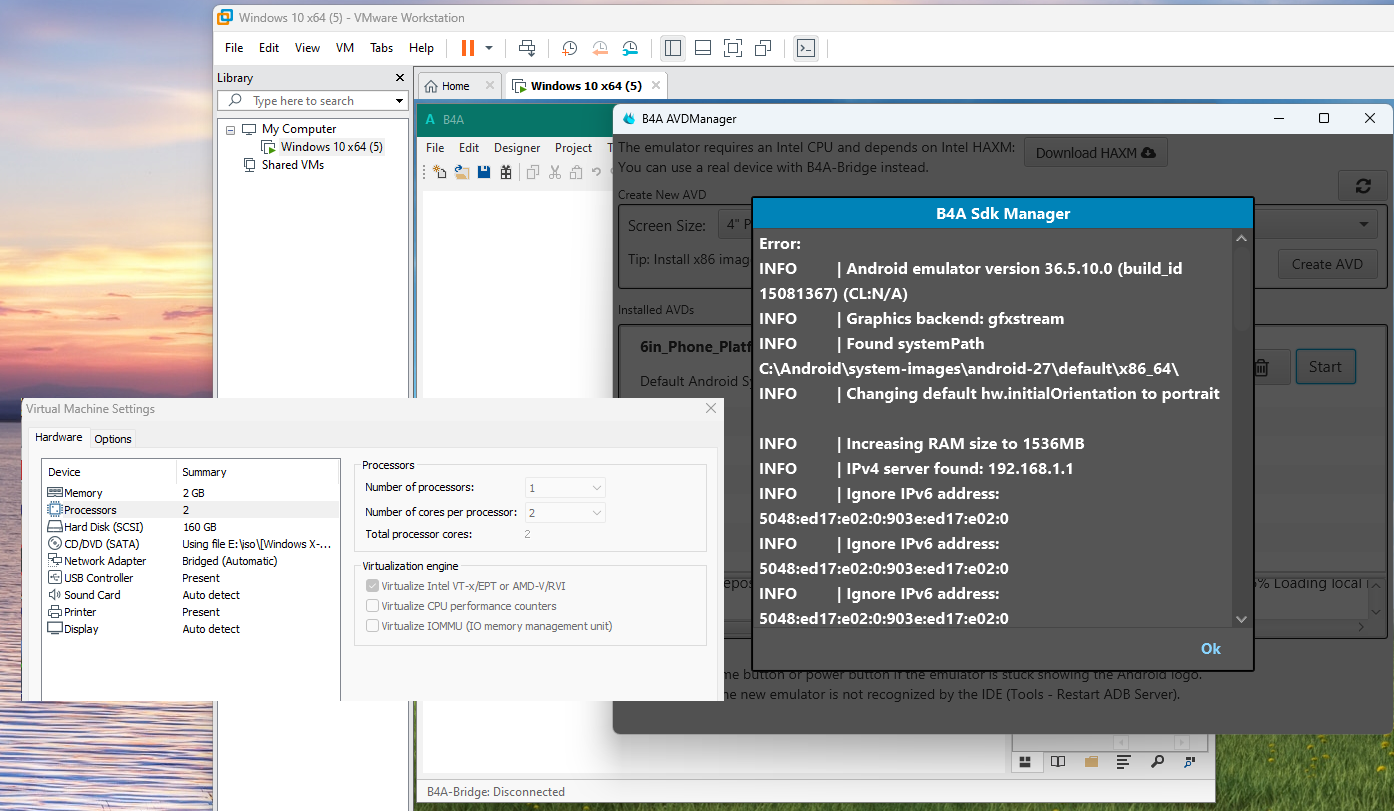Click the B4A Open project toolbar icon
This screenshot has width=1394, height=811.
(462, 172)
